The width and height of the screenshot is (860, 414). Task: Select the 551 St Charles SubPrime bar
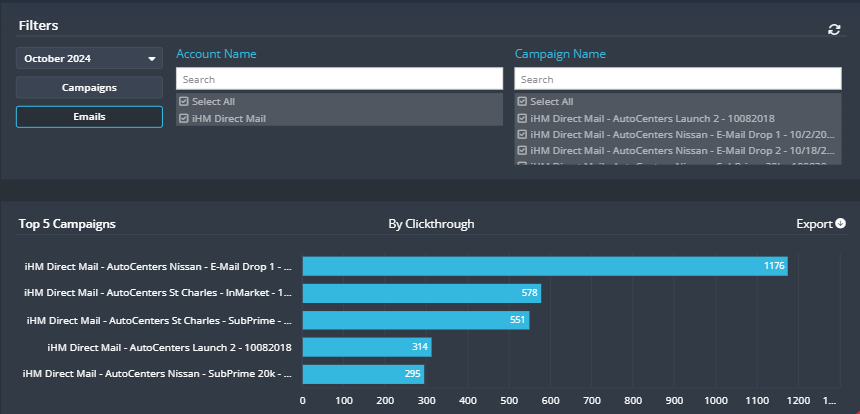pos(416,320)
